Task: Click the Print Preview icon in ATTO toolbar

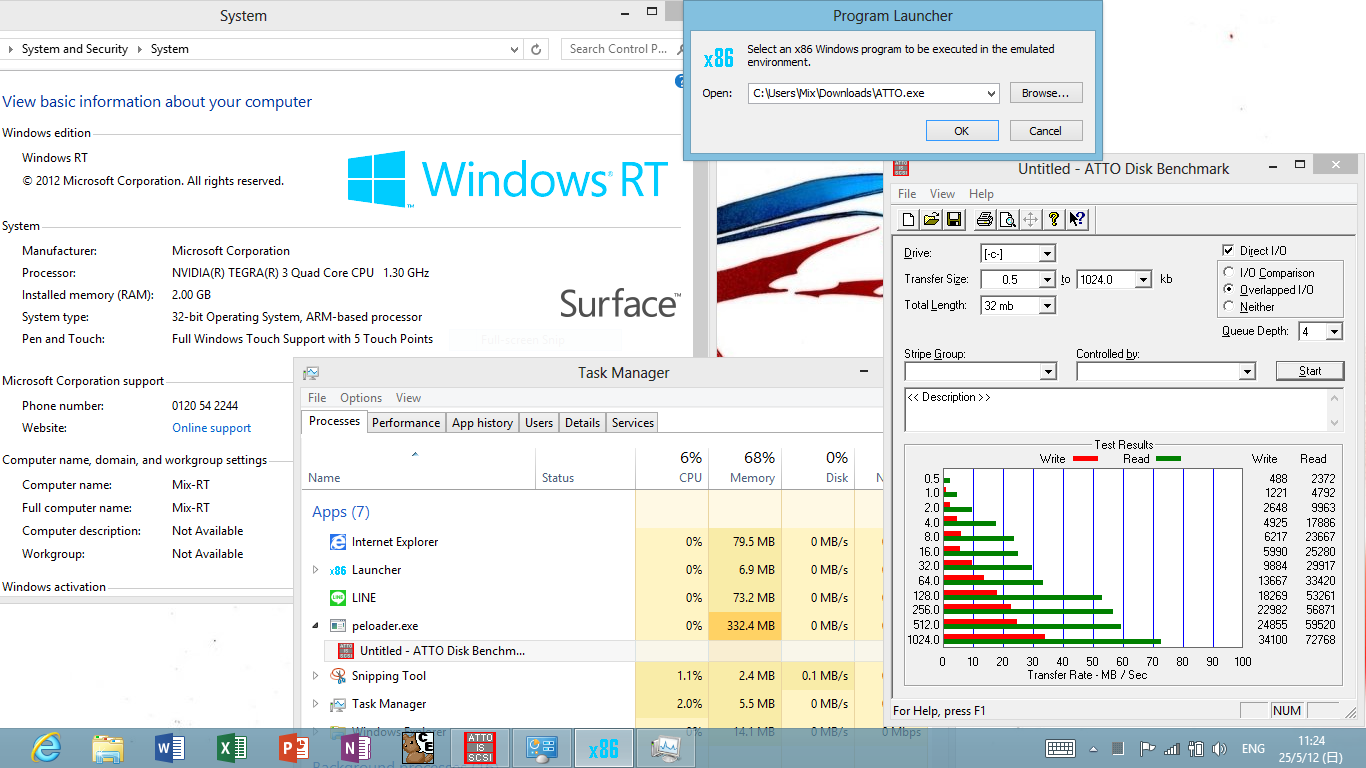Action: click(1007, 219)
